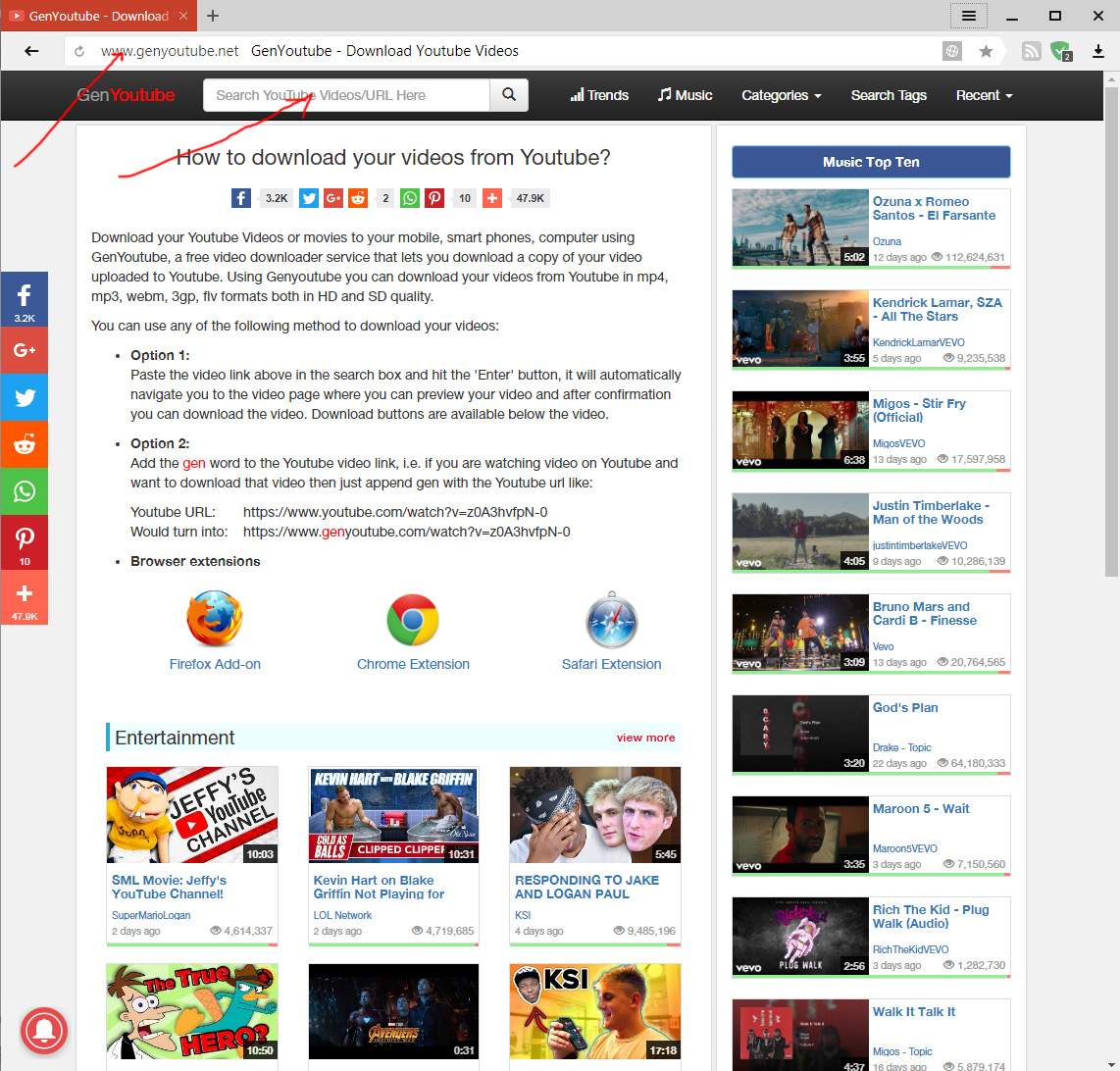Viewport: 1120px width, 1071px height.
Task: Click the RSS feed icon in toolbar
Action: click(1031, 51)
